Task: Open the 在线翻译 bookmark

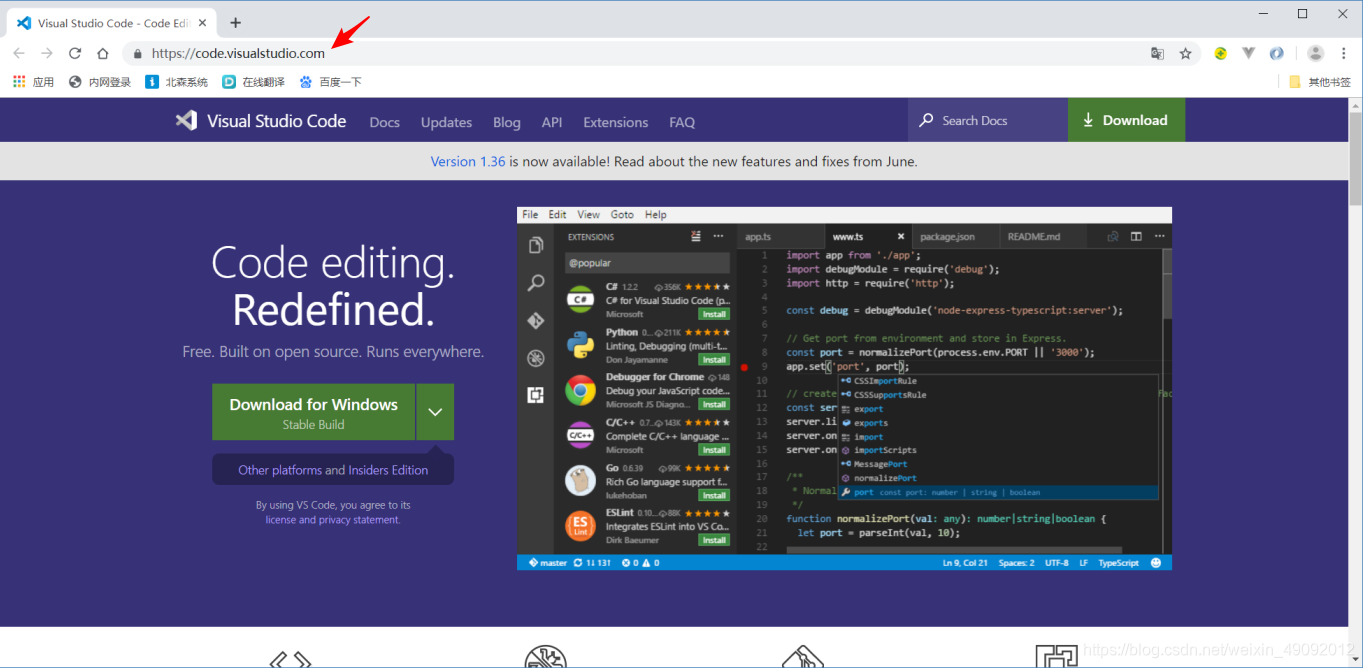Action: point(254,82)
